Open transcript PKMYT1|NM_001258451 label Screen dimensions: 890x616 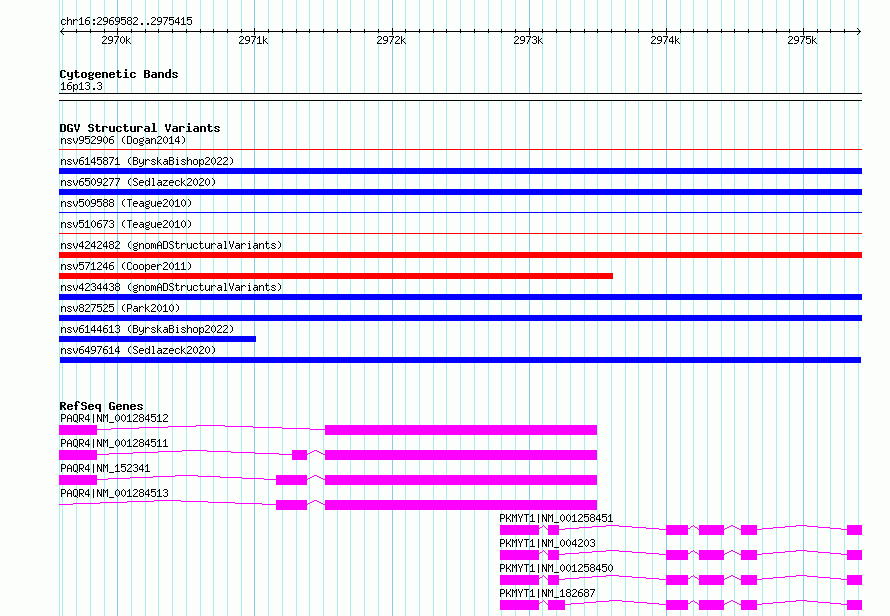click(x=556, y=518)
